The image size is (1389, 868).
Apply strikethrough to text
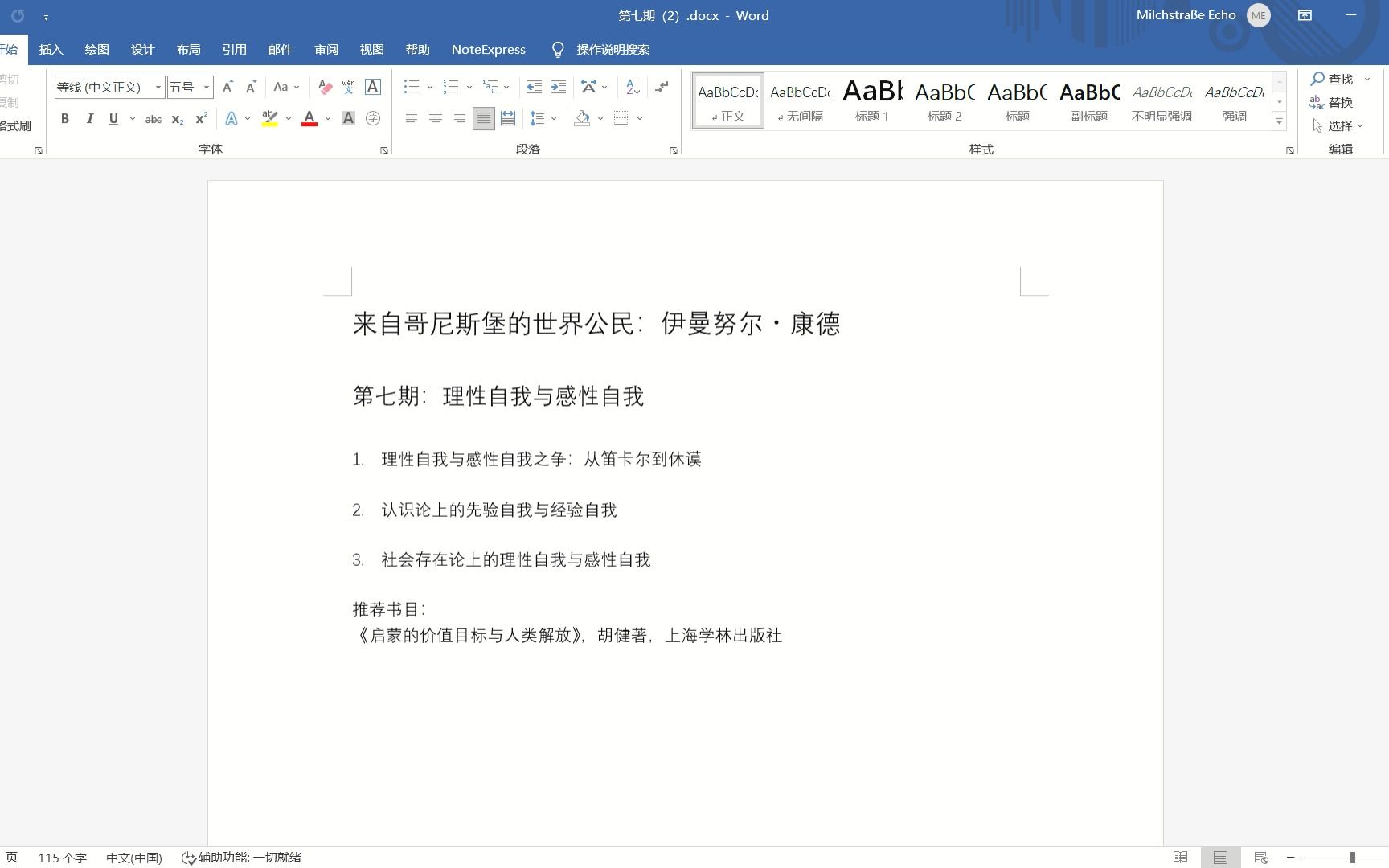coord(153,119)
